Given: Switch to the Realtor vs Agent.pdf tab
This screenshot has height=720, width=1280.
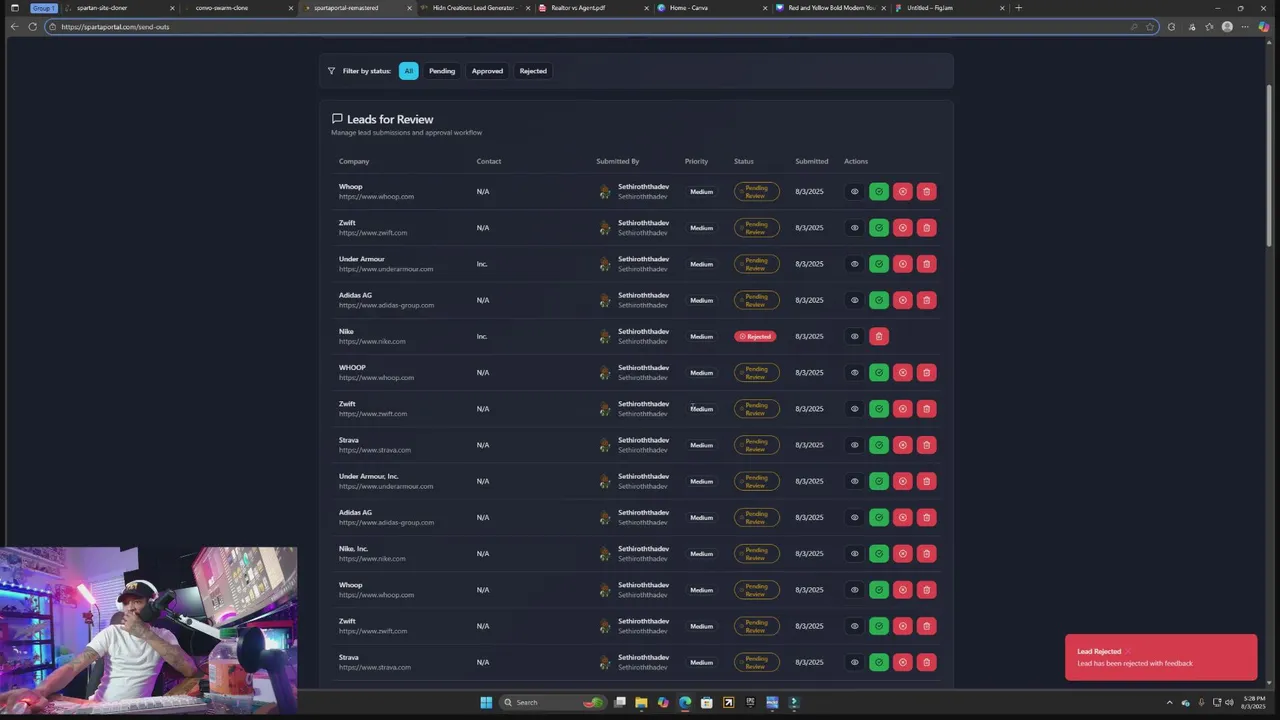Looking at the screenshot, I should (592, 8).
